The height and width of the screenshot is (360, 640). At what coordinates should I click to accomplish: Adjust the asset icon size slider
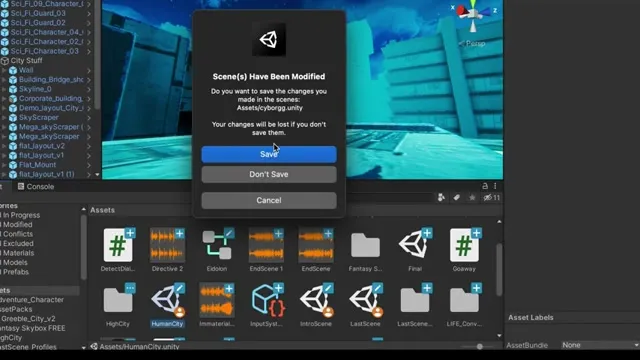pos(480,347)
